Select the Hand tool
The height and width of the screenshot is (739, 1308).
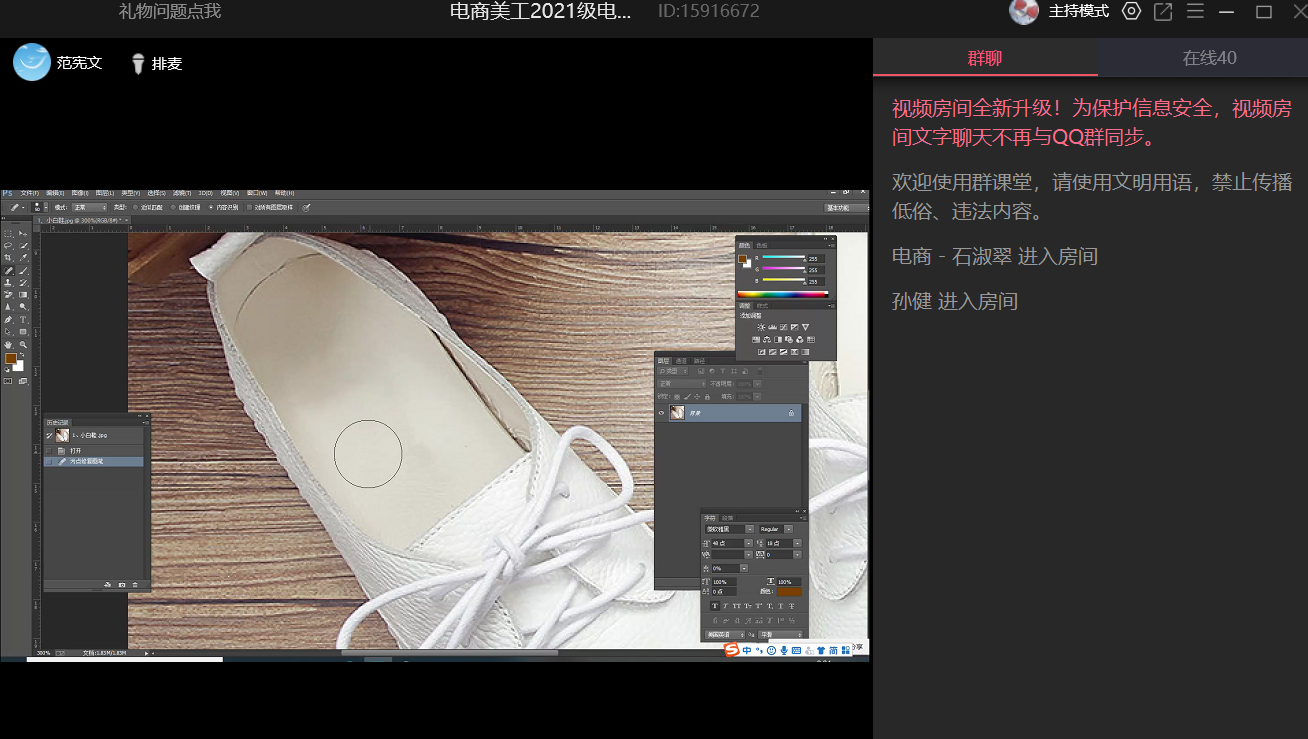(x=8, y=345)
